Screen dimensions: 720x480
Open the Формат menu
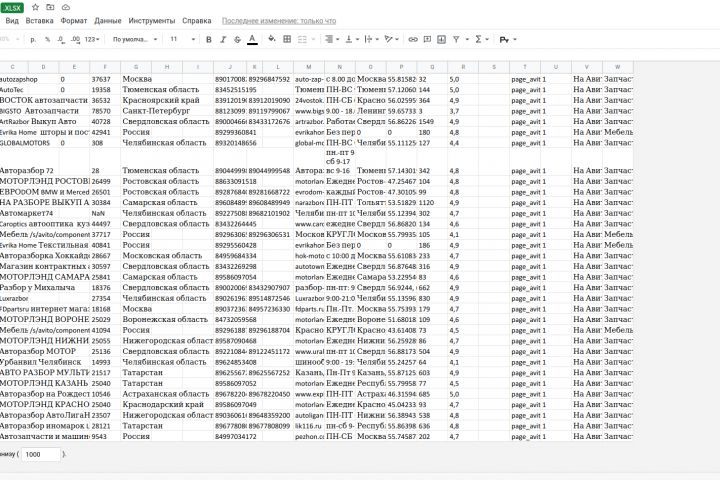pyautogui.click(x=74, y=21)
